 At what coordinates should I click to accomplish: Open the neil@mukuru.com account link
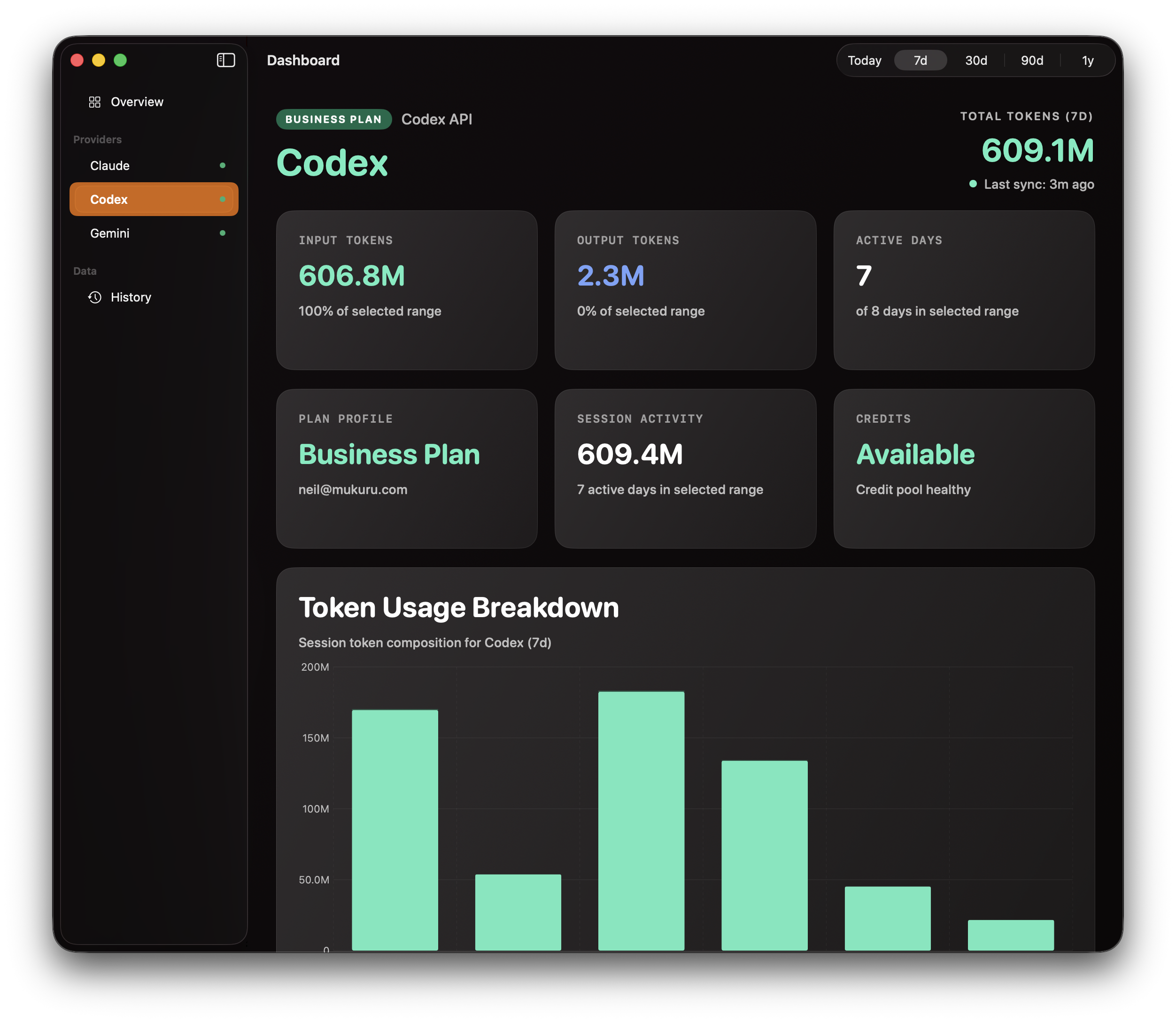352,489
